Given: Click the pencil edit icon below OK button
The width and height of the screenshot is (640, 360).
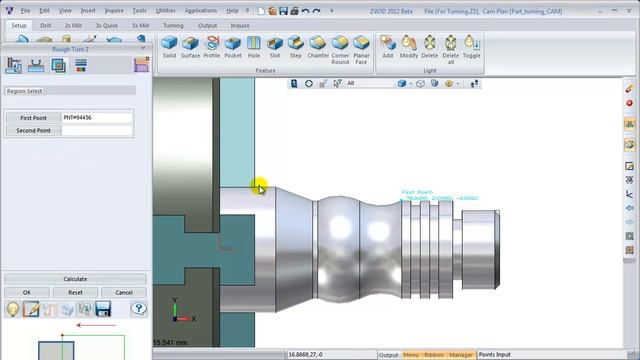Looking at the screenshot, I should pyautogui.click(x=31, y=309).
